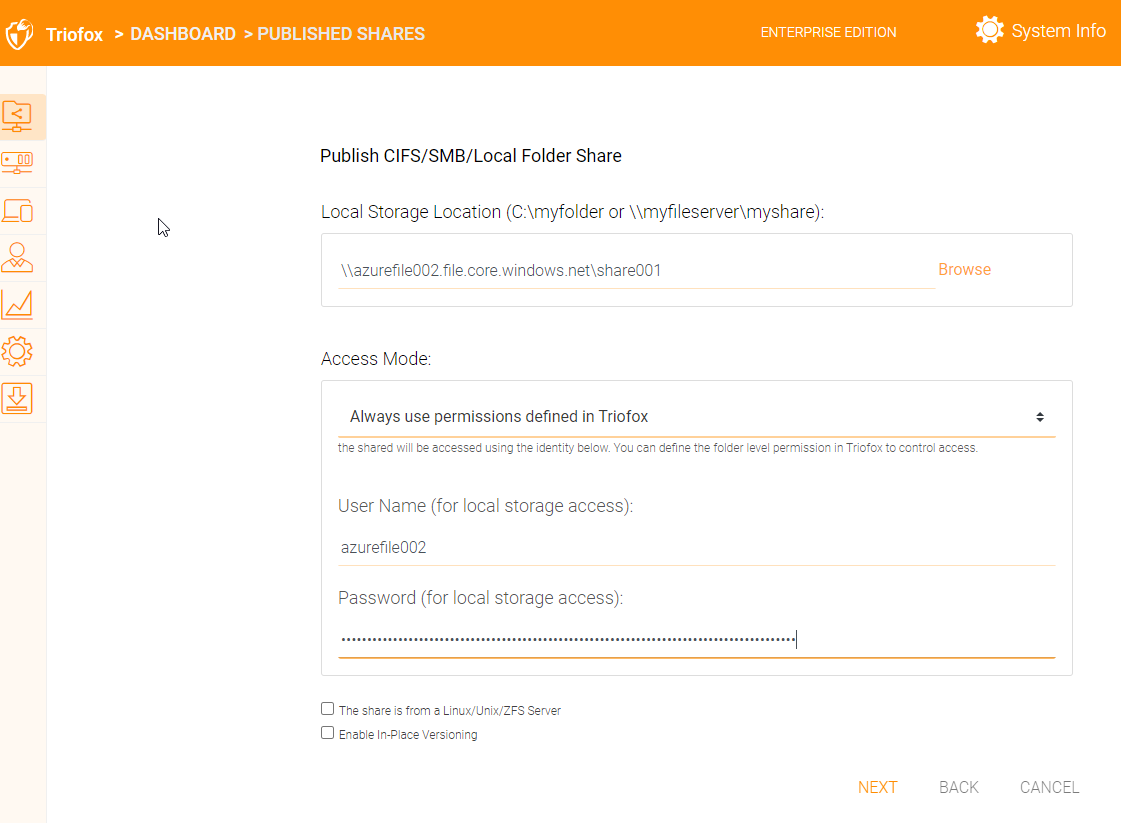Check Linux/Unix/ZFS Server share option

(x=327, y=709)
